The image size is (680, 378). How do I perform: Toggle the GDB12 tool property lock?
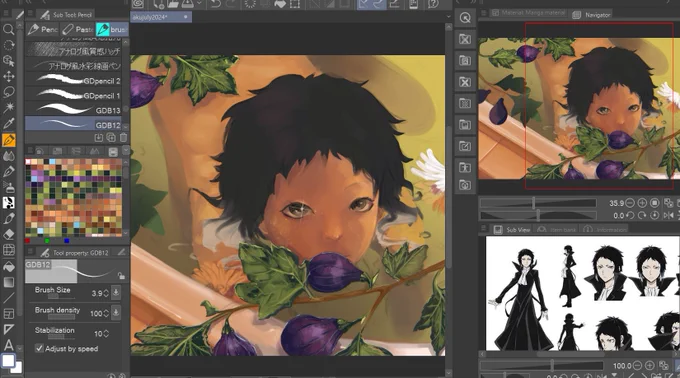(121, 276)
